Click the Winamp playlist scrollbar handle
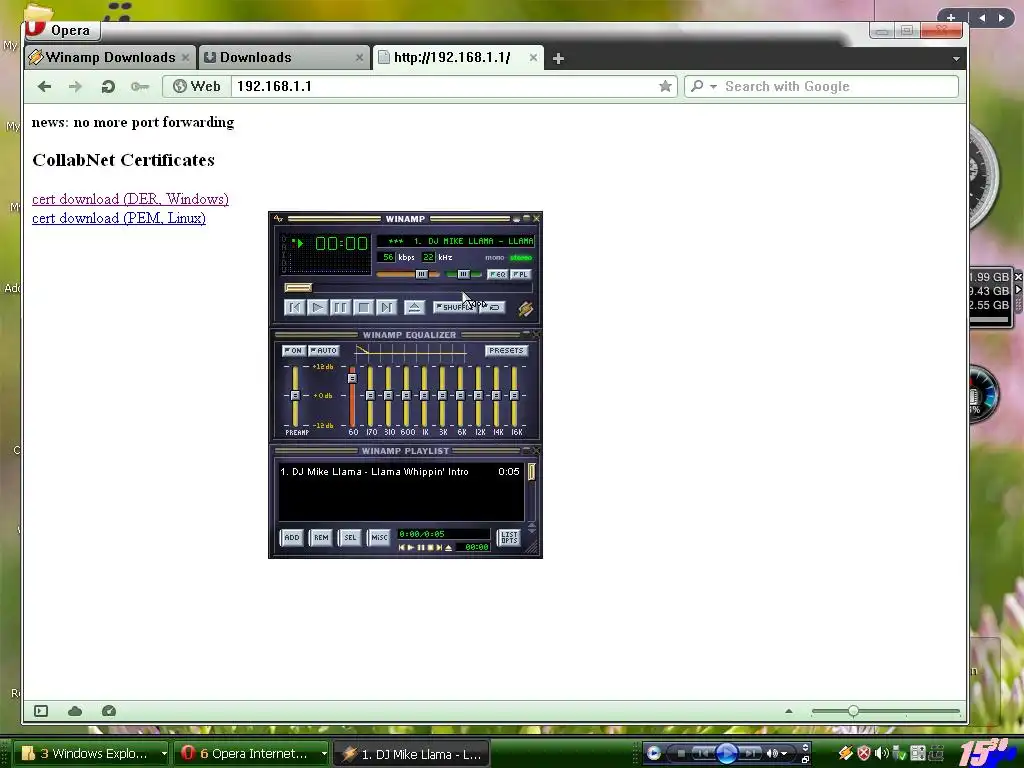This screenshot has width=1024, height=768. [x=532, y=472]
